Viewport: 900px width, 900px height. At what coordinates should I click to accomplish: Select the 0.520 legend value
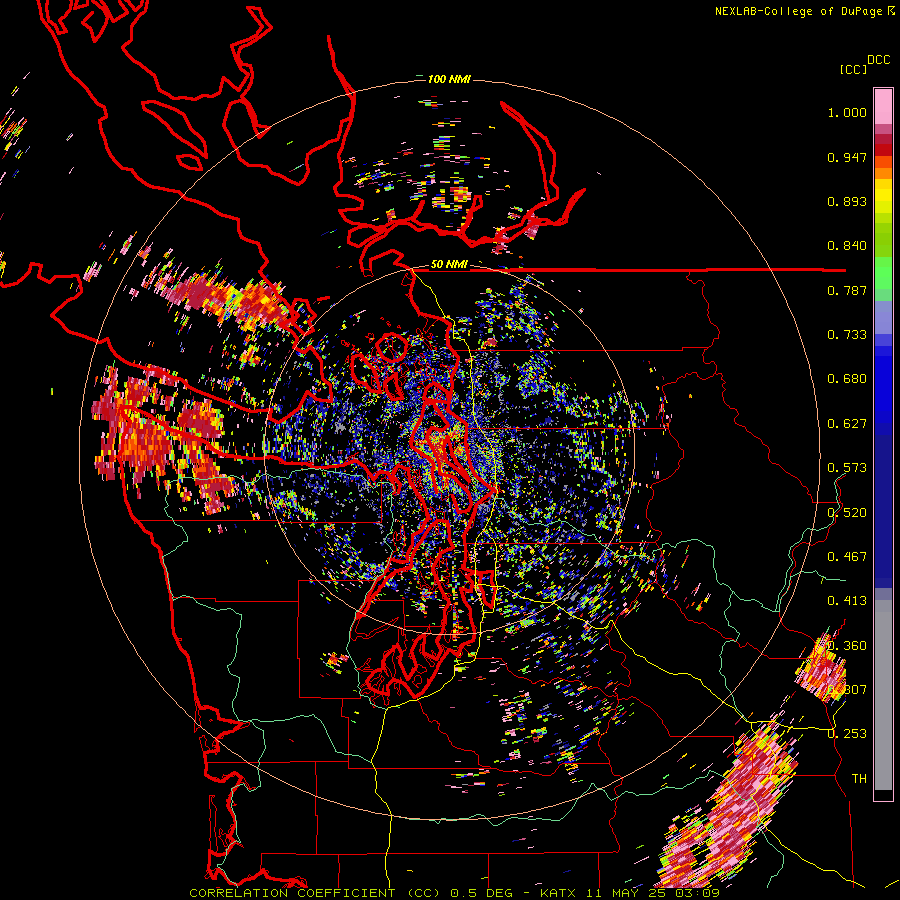[x=847, y=513]
